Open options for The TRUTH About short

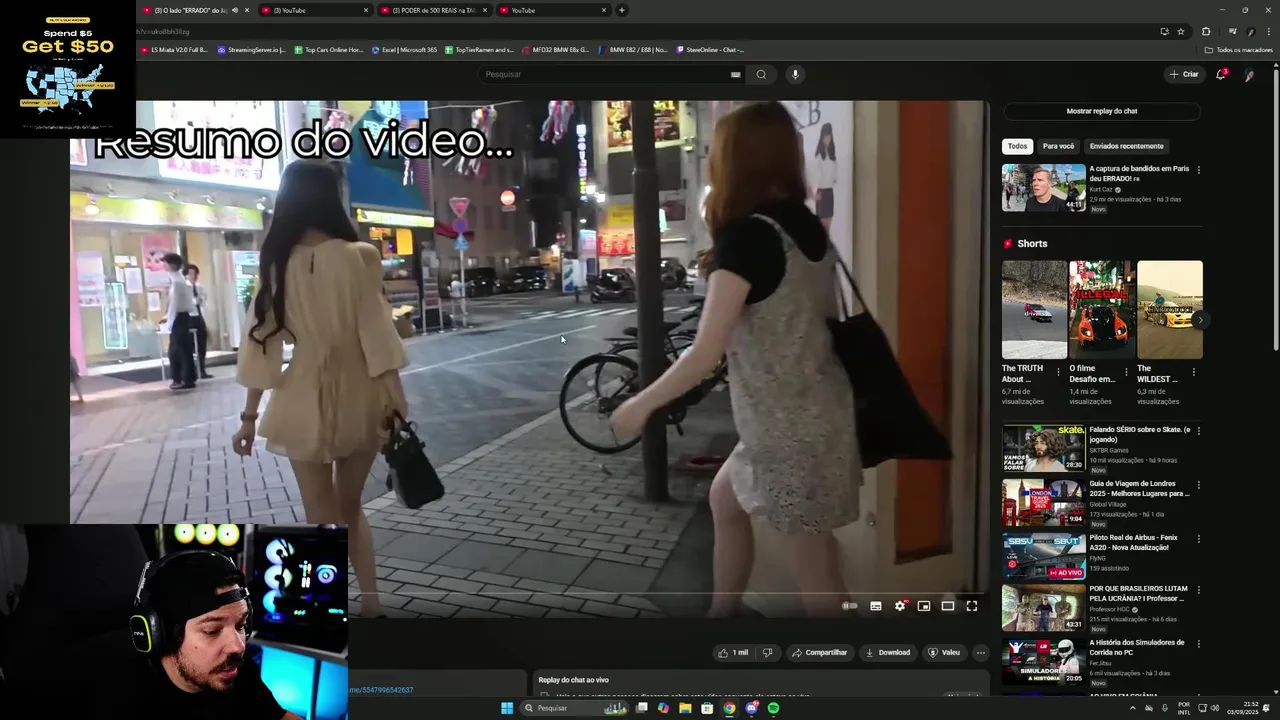click(1058, 372)
